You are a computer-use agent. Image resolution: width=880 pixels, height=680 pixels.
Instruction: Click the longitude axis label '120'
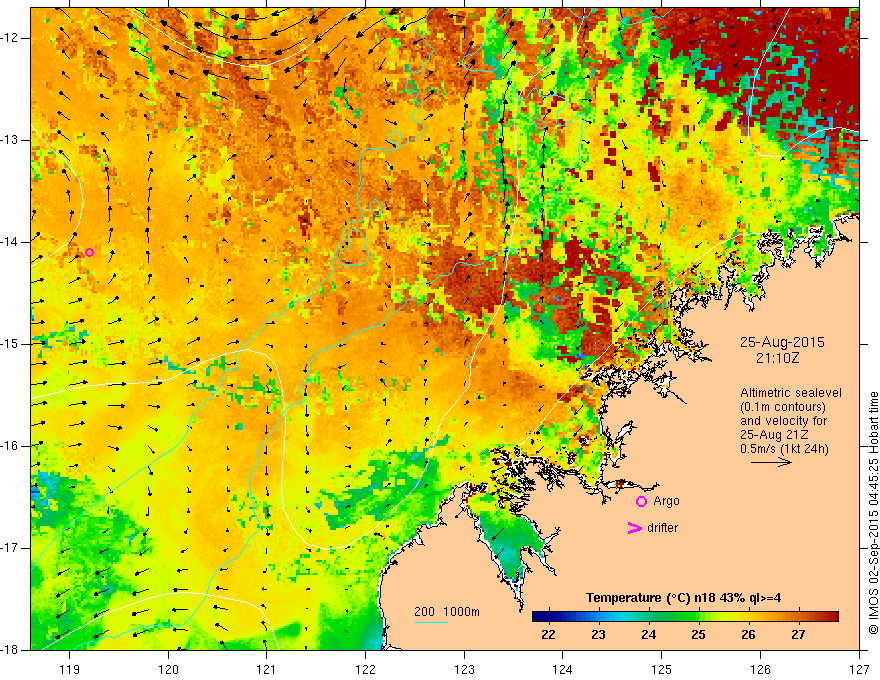(x=168, y=669)
